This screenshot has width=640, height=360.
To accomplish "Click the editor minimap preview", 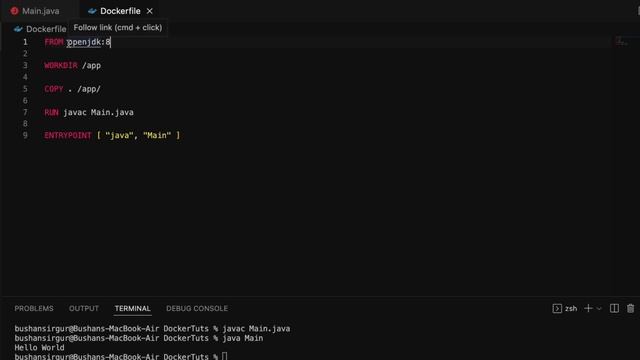I will point(622,41).
